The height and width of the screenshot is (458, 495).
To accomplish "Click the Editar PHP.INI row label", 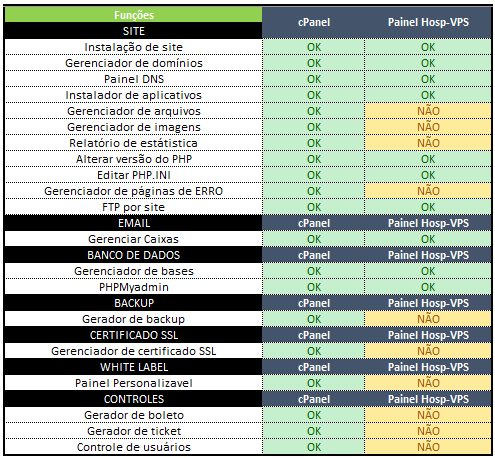I will [x=134, y=175].
